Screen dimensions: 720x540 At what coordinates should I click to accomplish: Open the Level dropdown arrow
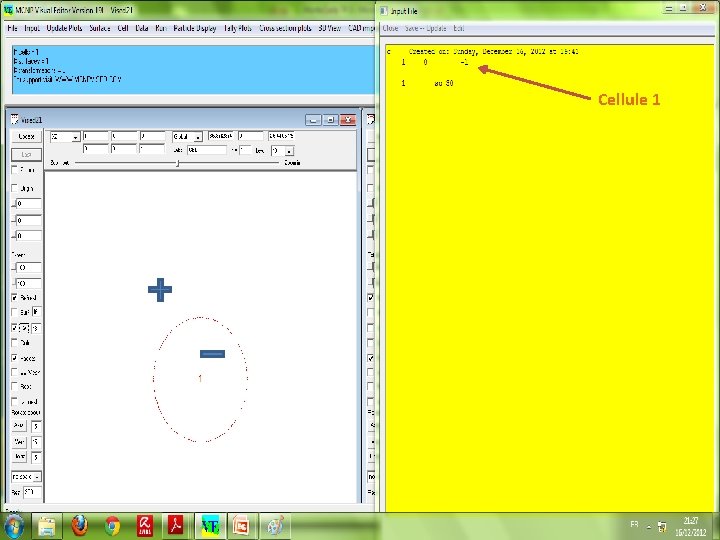(289, 151)
